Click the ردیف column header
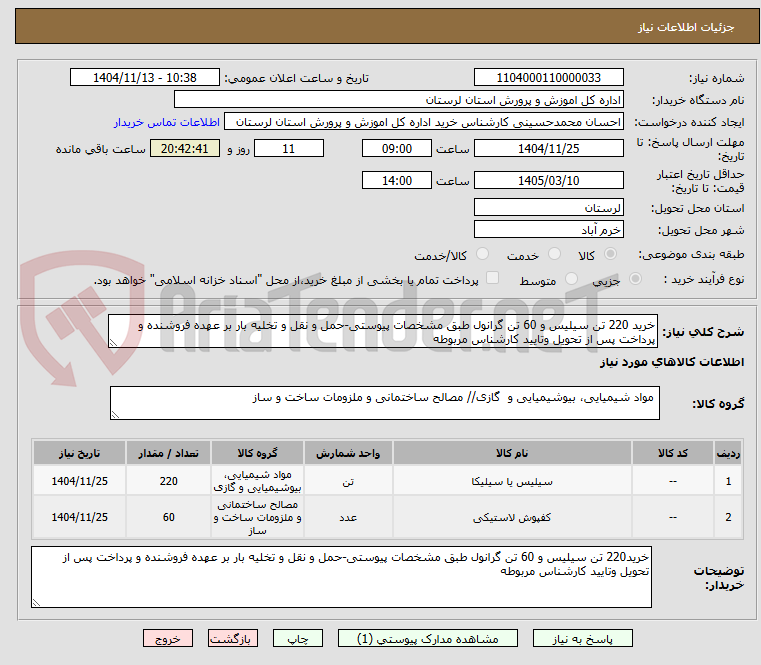Screen dimensions: 761x665 click(x=728, y=453)
